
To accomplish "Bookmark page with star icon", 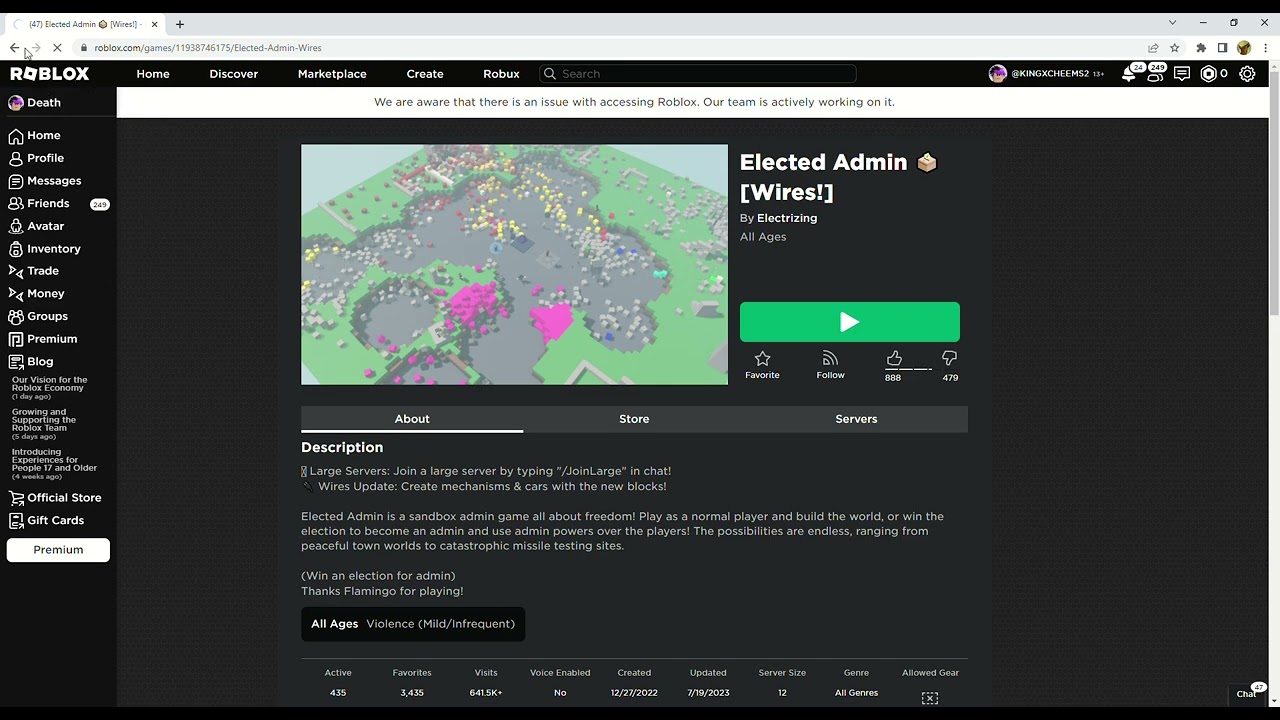I will click(x=1175, y=48).
